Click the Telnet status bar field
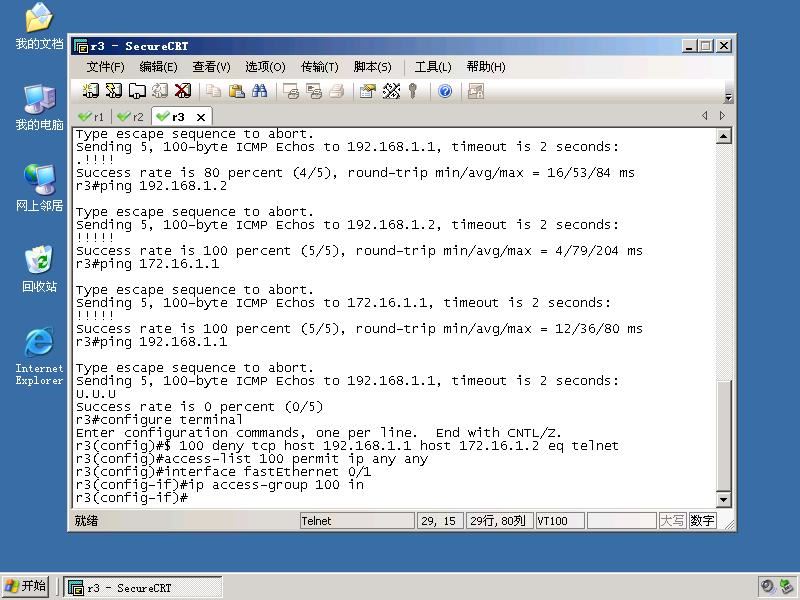Viewport: 800px width, 600px height. pyautogui.click(x=357, y=521)
